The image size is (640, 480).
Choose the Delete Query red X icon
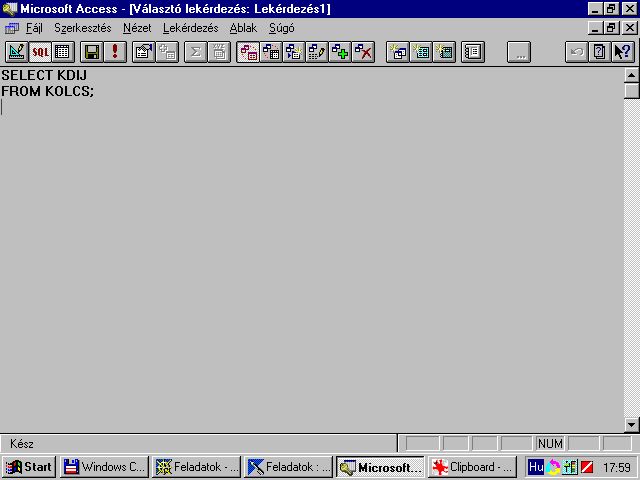(x=363, y=52)
